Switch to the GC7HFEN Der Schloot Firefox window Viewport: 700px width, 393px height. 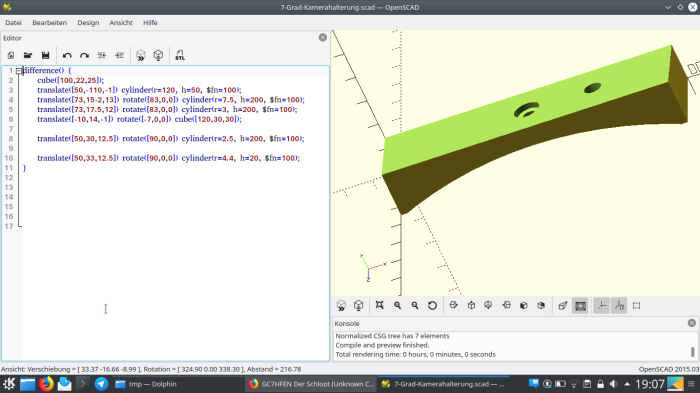[311, 384]
